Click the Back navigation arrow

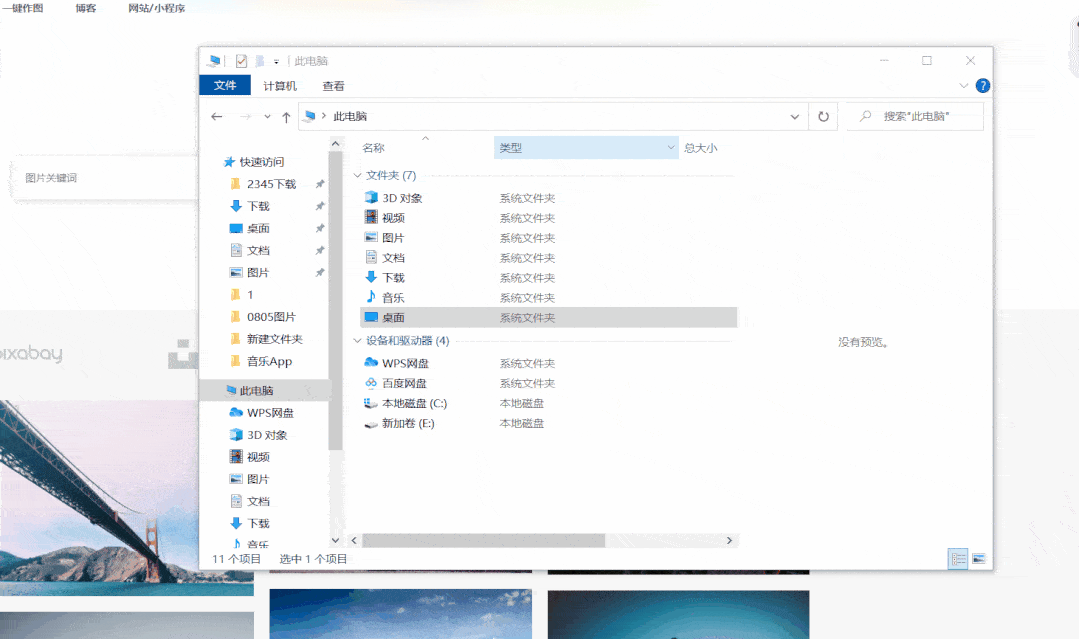tap(217, 117)
